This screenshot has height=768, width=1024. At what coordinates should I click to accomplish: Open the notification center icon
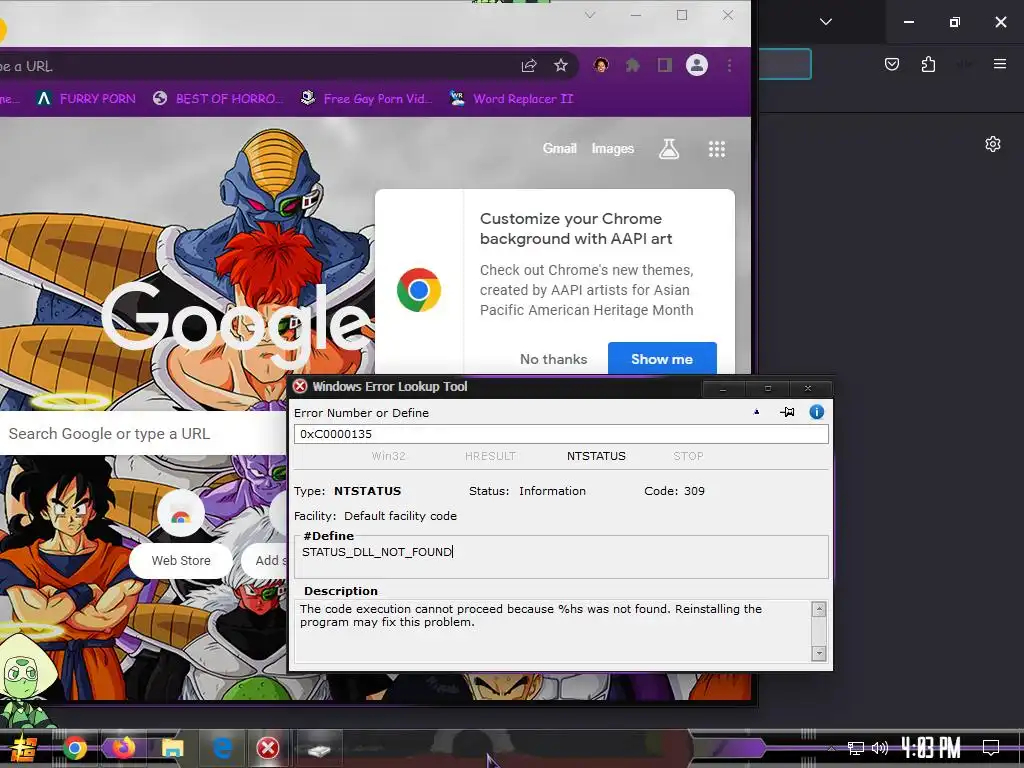click(991, 748)
